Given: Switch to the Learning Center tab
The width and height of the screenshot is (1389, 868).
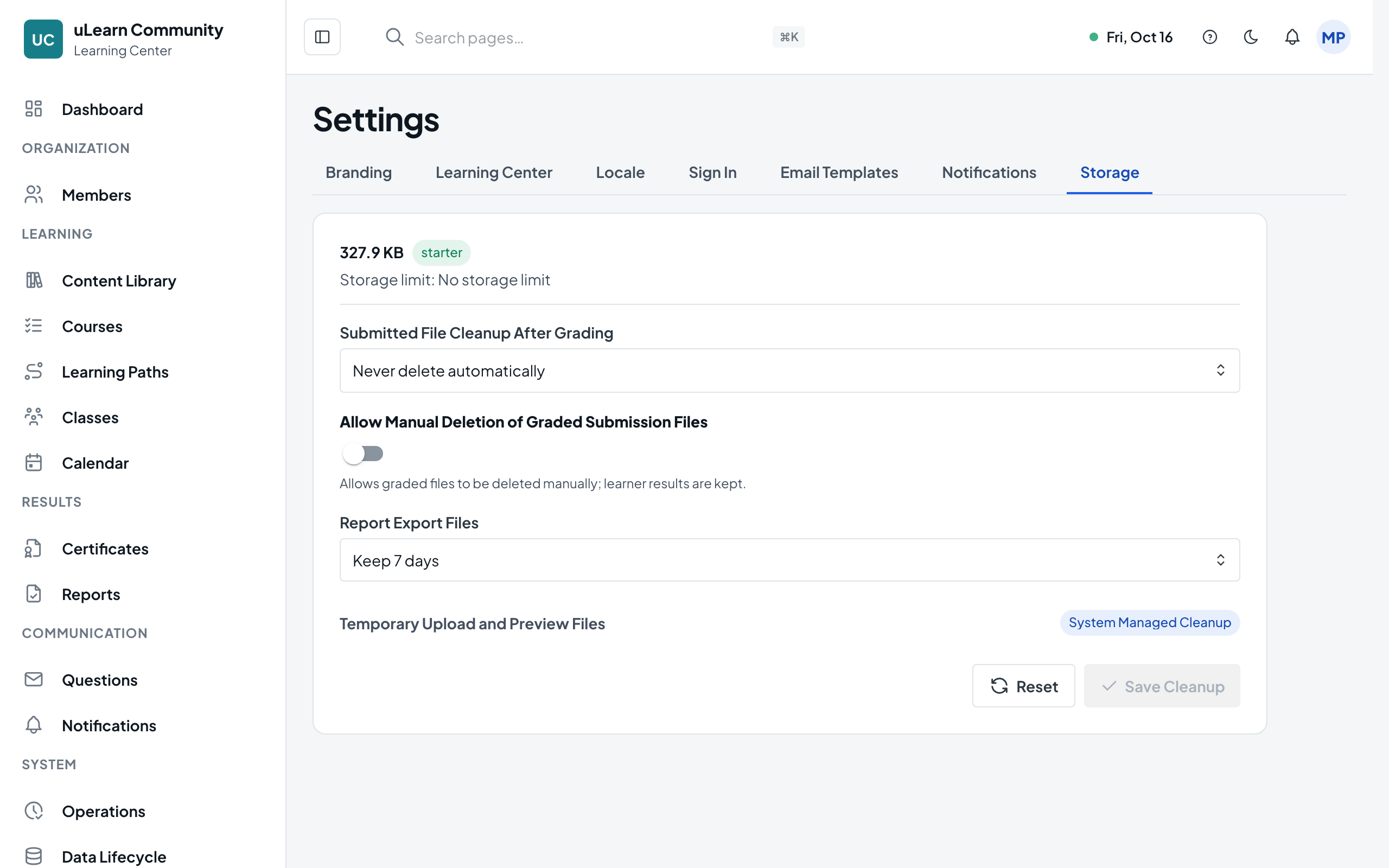Looking at the screenshot, I should pos(494,172).
